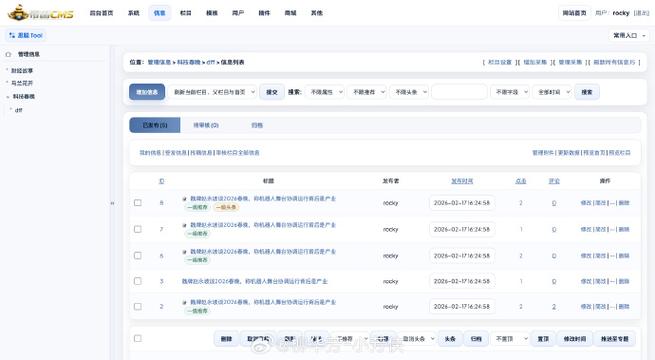The image size is (655, 360).
Task: Open the 信息 top menu
Action: [x=160, y=13]
